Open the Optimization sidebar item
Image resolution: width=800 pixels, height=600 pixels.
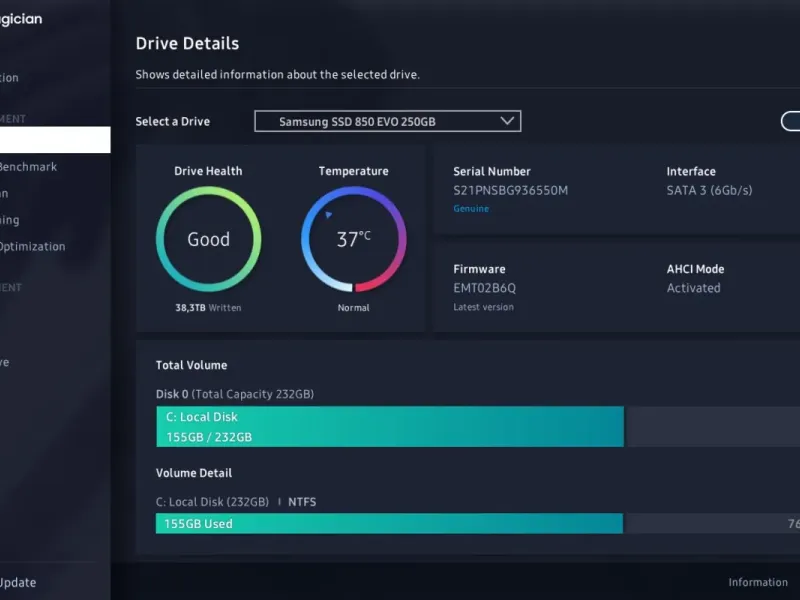32,246
